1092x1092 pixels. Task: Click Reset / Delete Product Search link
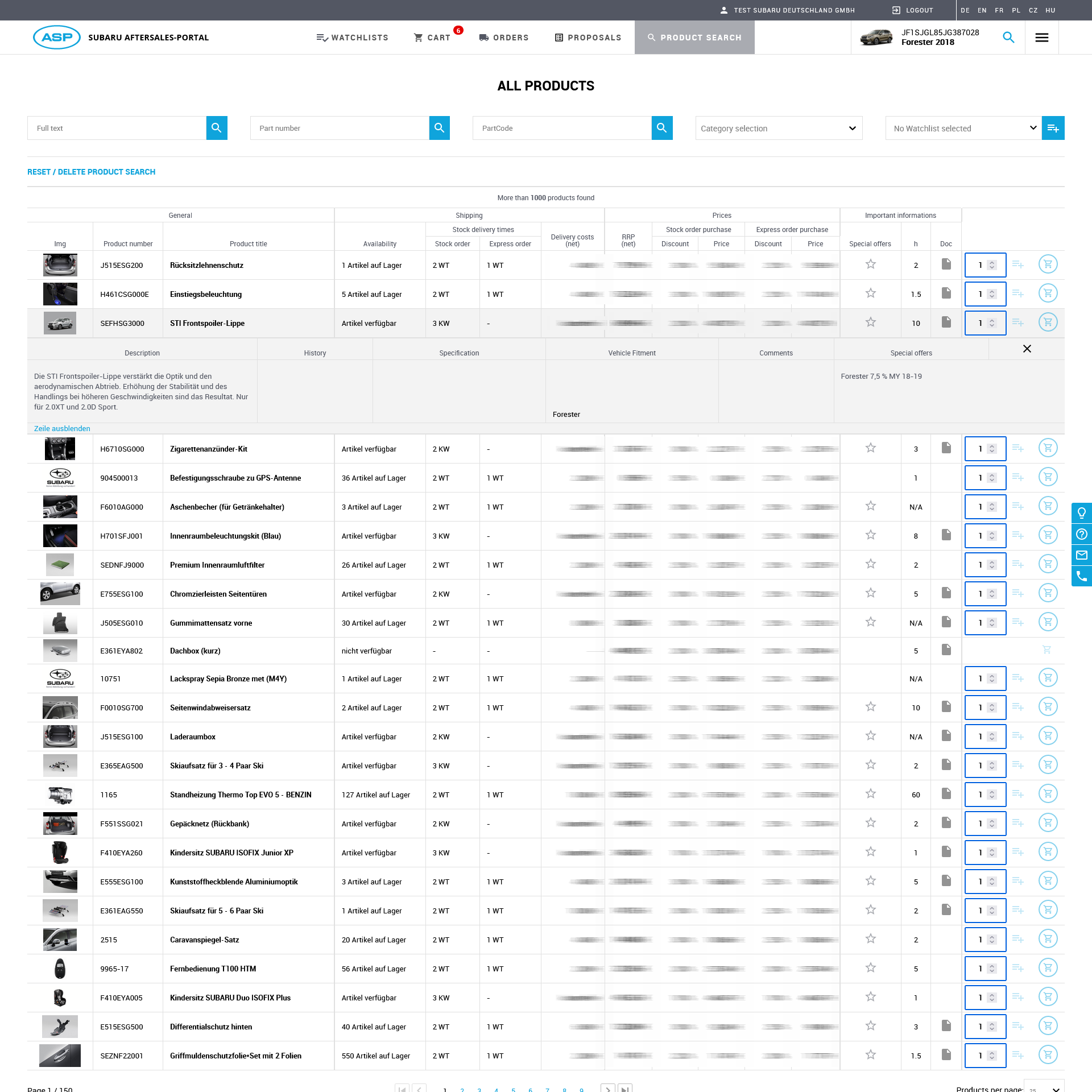pyautogui.click(x=91, y=172)
